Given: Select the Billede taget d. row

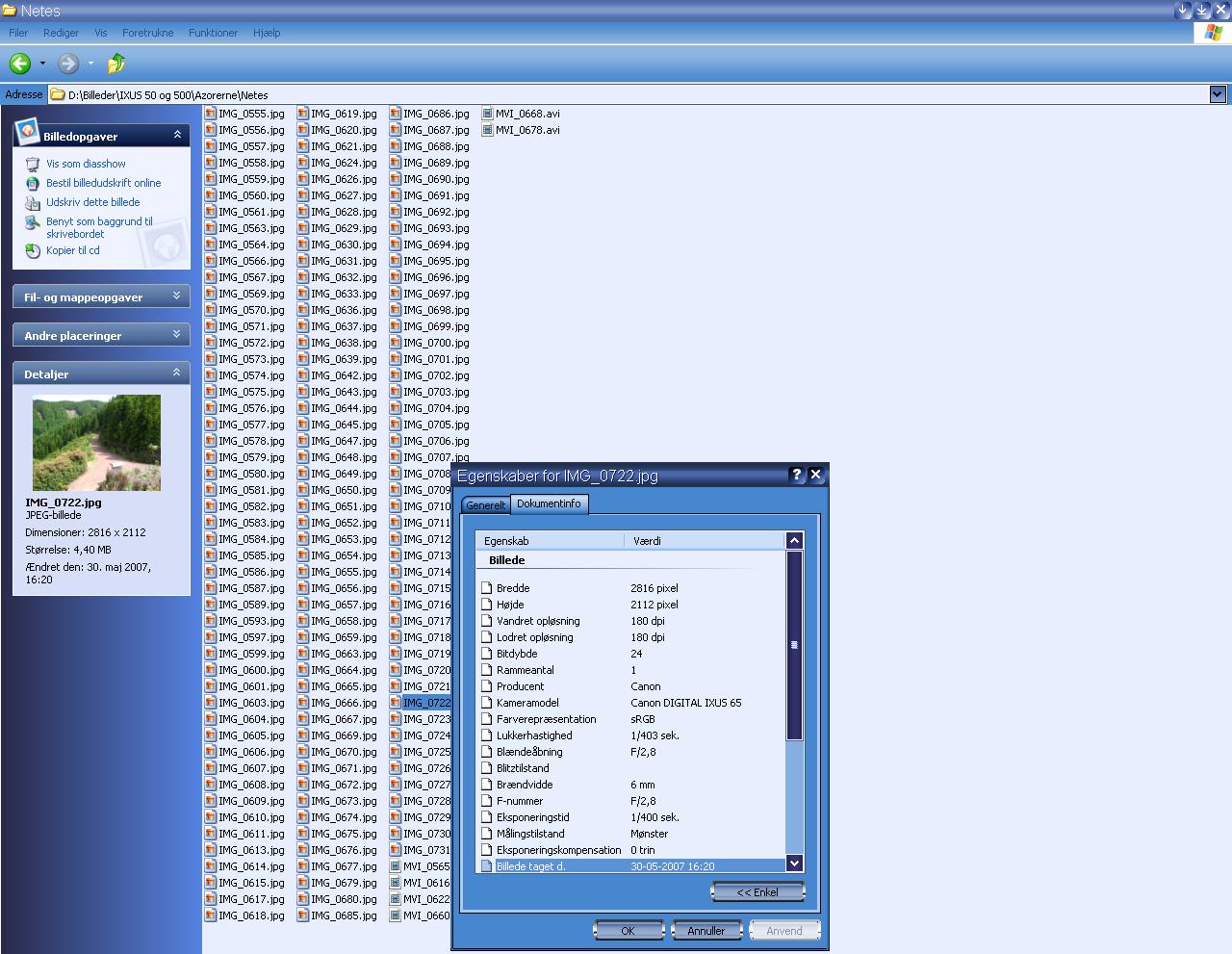Looking at the screenshot, I should click(x=631, y=866).
